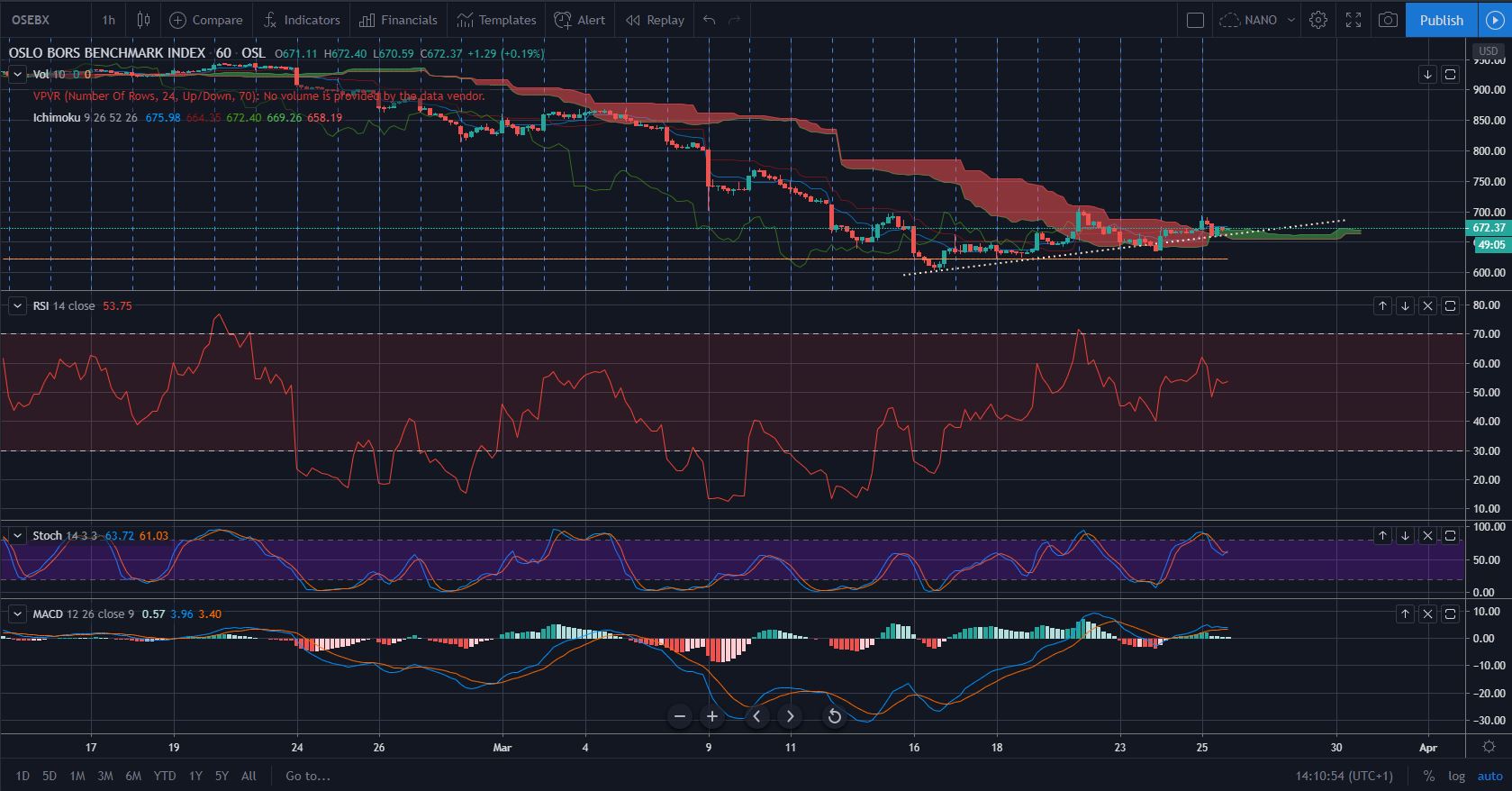Viewport: 1512px width, 791px height.
Task: Change the 1h time interval
Action: pyautogui.click(x=108, y=20)
